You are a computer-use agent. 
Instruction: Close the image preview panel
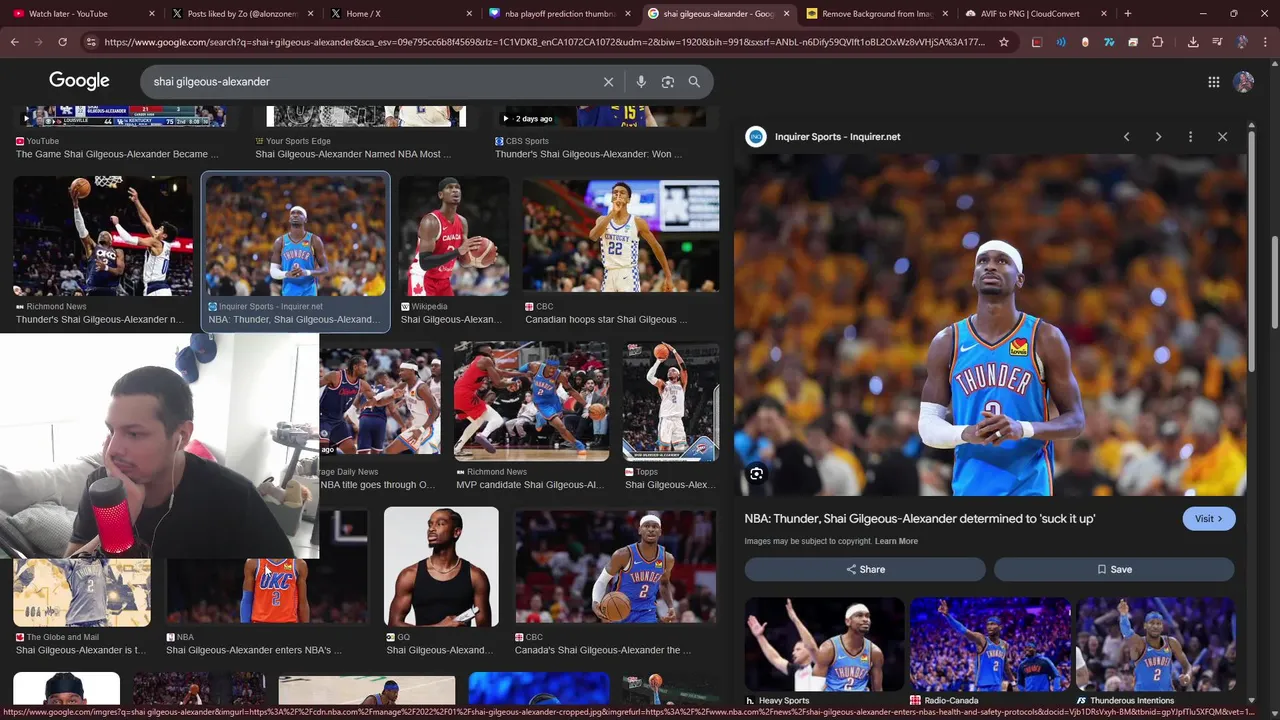pos(1222,137)
